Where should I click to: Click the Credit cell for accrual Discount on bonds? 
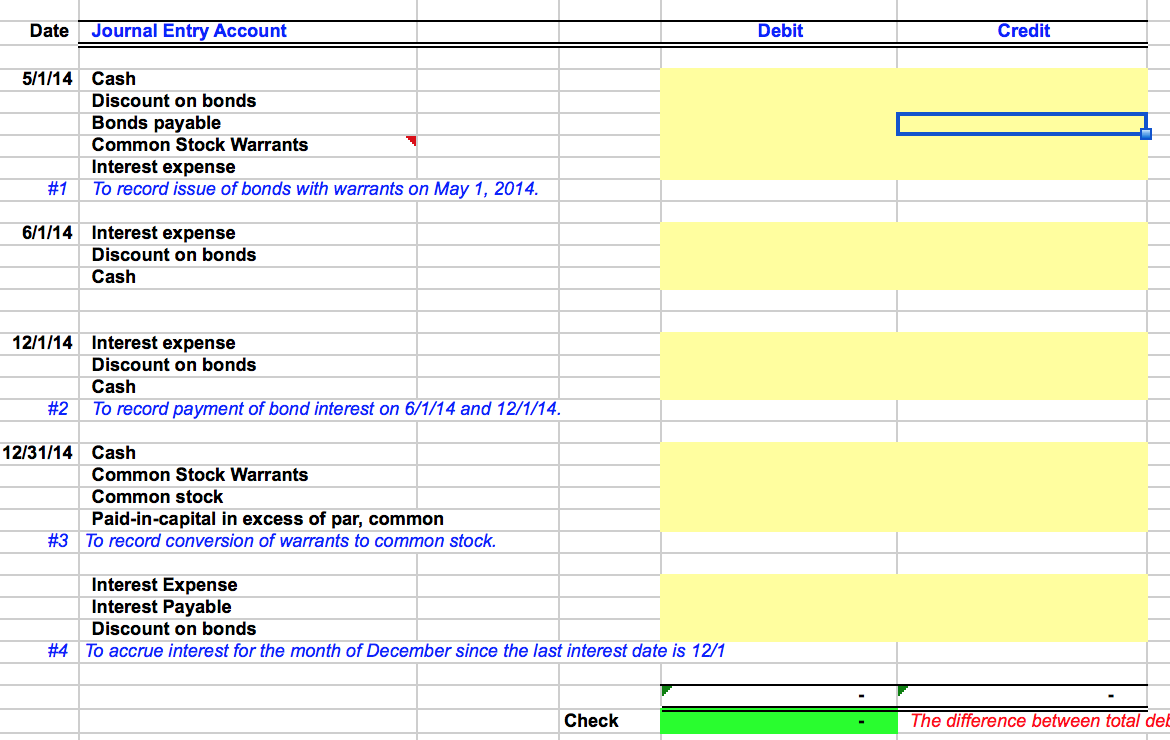coord(1022,630)
